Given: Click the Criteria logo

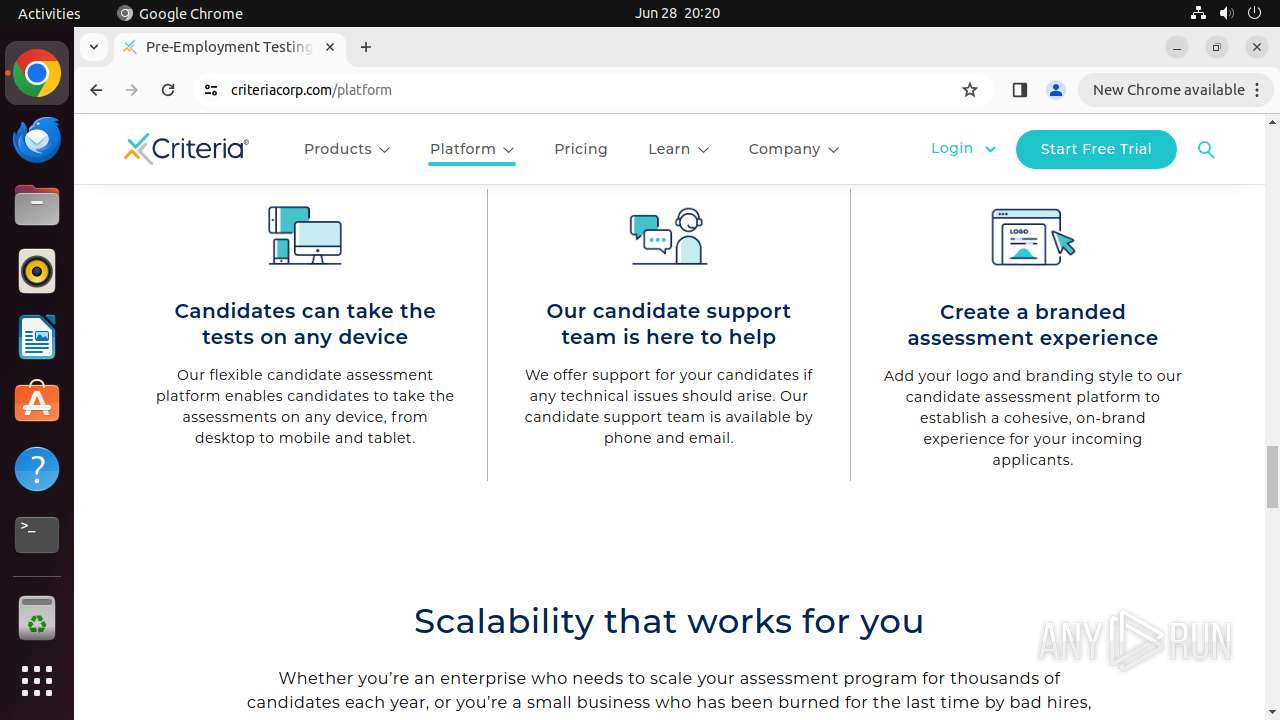Looking at the screenshot, I should [x=186, y=149].
